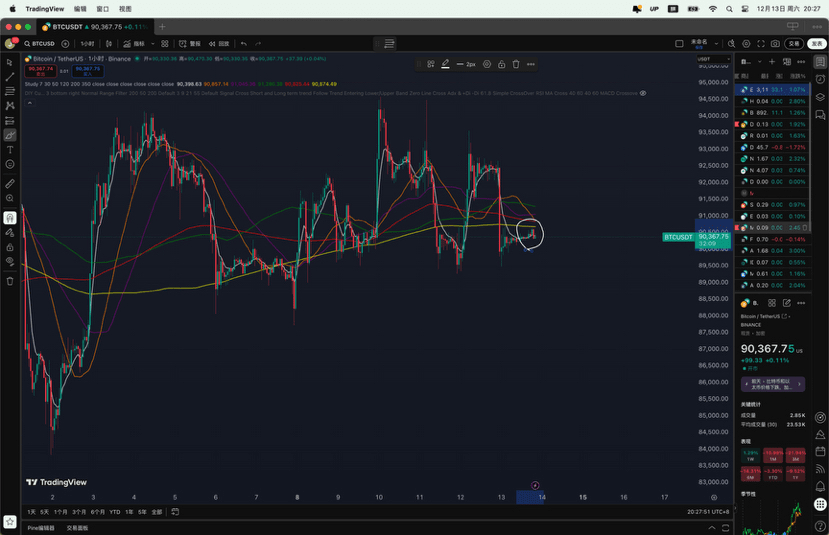Toggle magnet mode in left toolbar
The height and width of the screenshot is (535, 829).
pyautogui.click(x=10, y=218)
